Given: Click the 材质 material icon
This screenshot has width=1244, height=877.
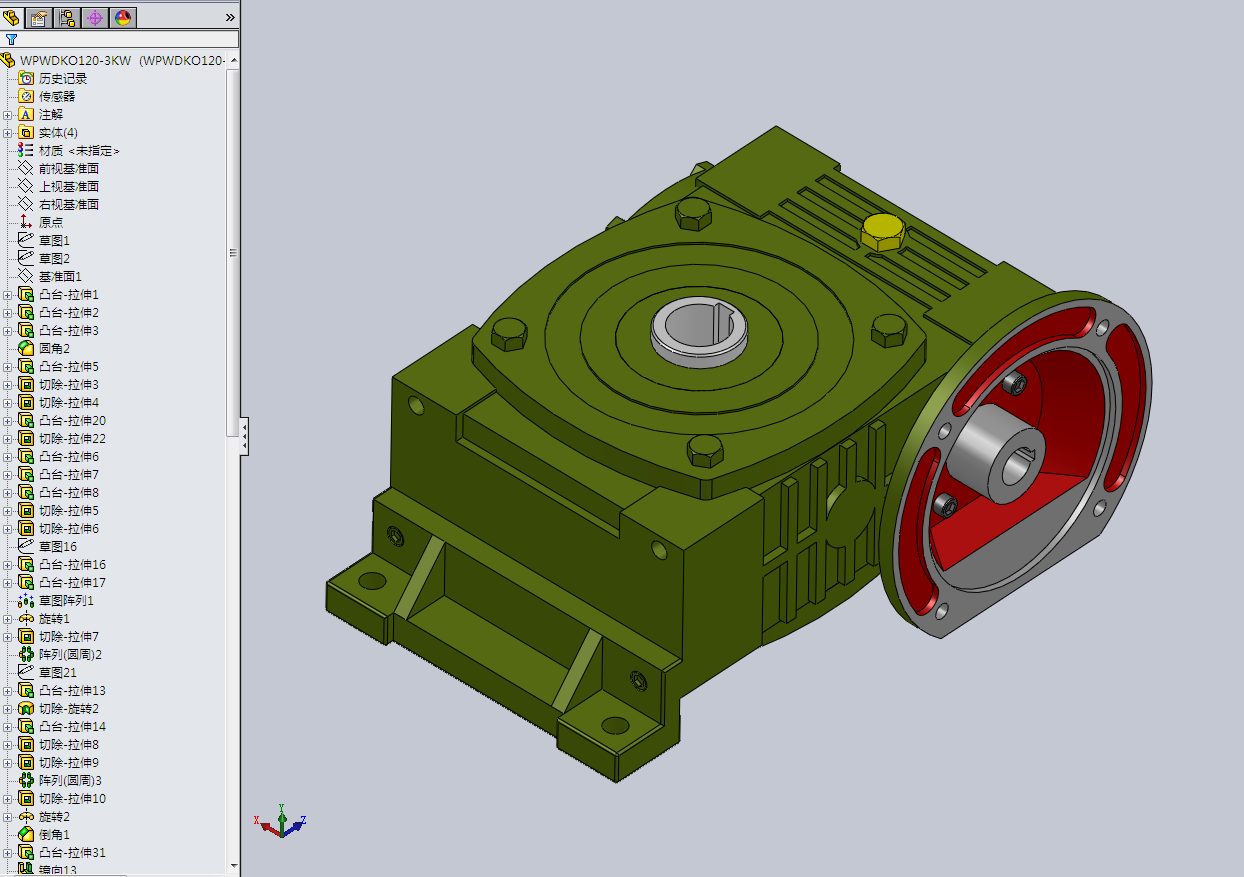Looking at the screenshot, I should coord(26,150).
